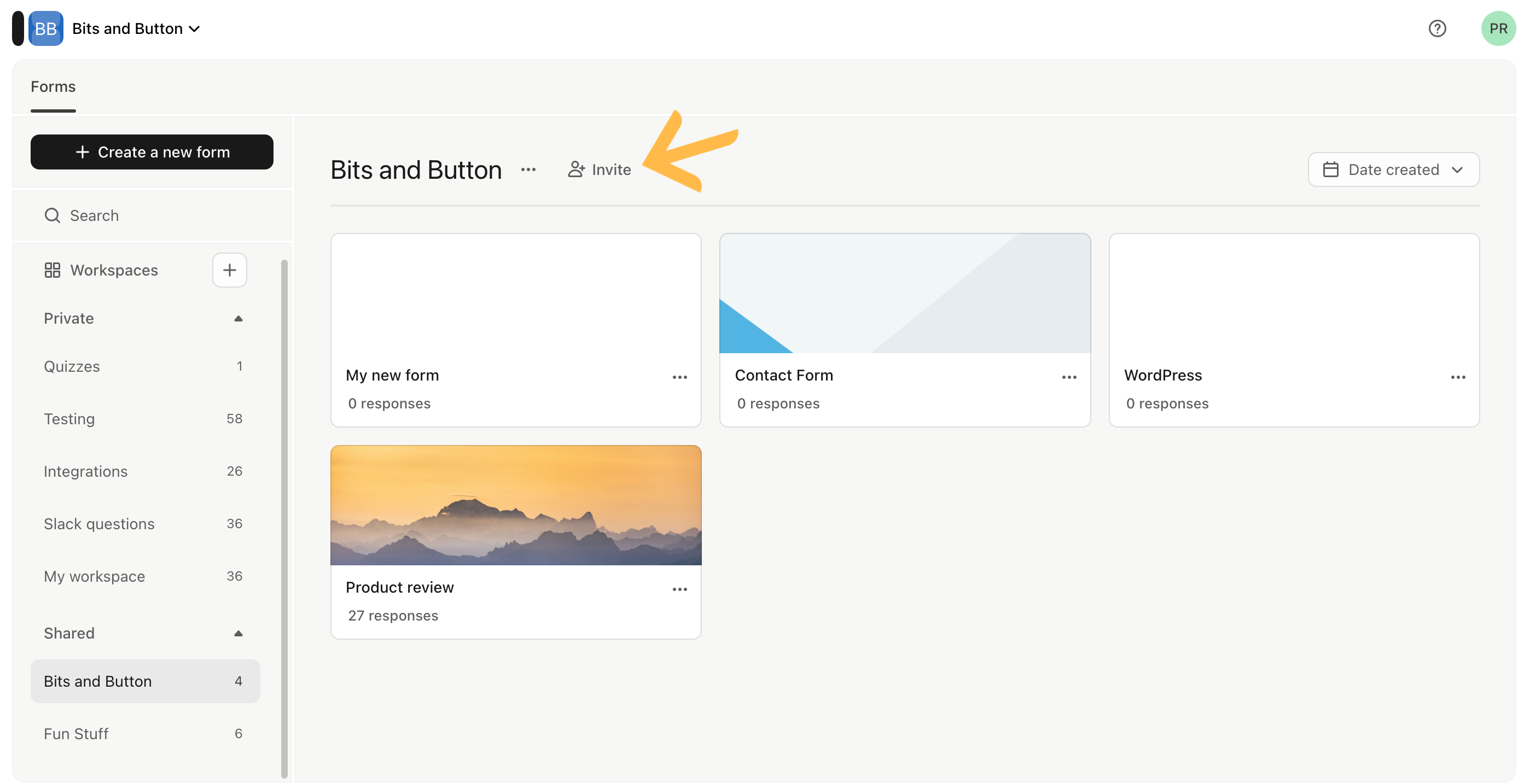The height and width of the screenshot is (784, 1524).
Task: Click the Contact Form title
Action: 784,376
